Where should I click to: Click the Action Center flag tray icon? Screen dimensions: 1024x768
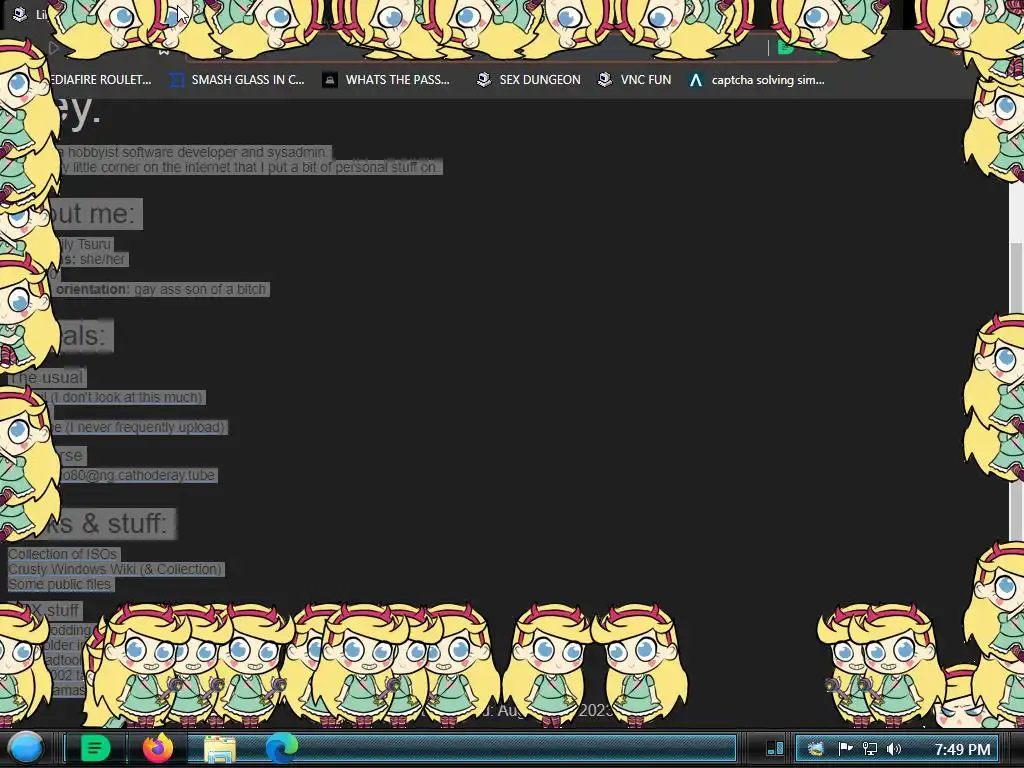pyautogui.click(x=845, y=748)
